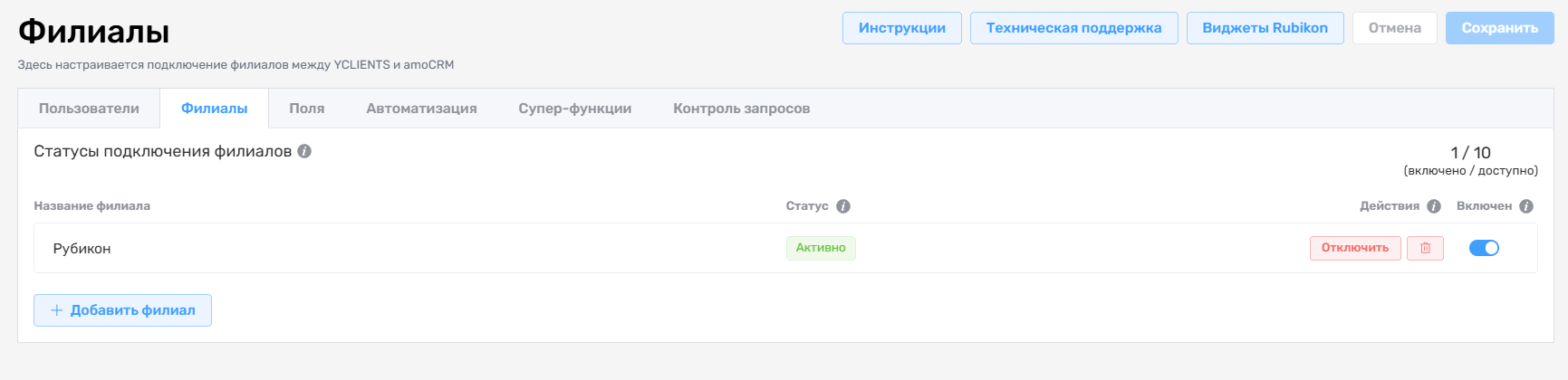Select the Филиалы tab

215,109
